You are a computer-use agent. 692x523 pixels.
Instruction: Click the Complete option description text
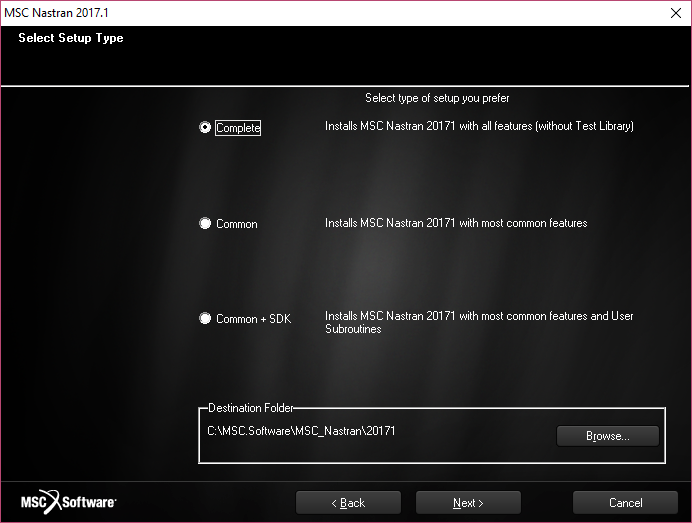click(479, 126)
